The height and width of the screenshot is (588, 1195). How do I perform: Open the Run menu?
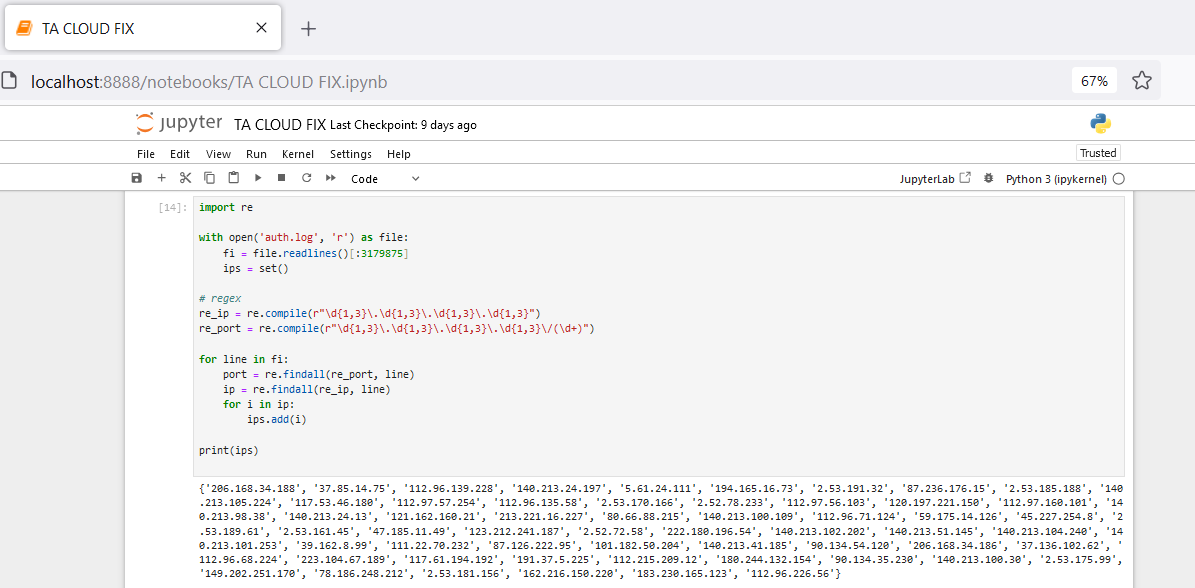(256, 154)
